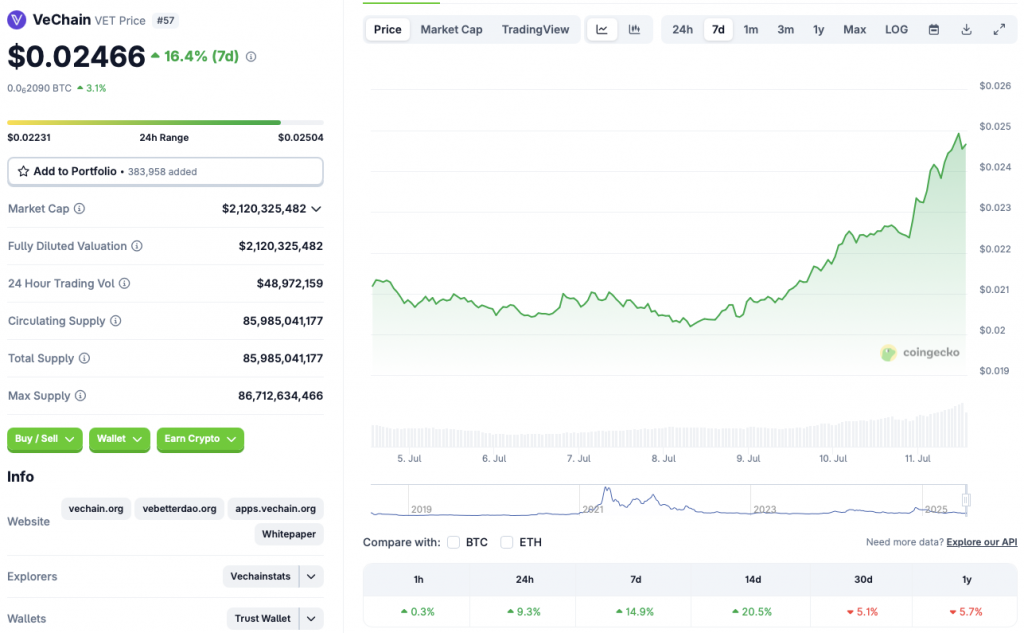Select the 24h time range
This screenshot has width=1024, height=633.
tap(682, 29)
